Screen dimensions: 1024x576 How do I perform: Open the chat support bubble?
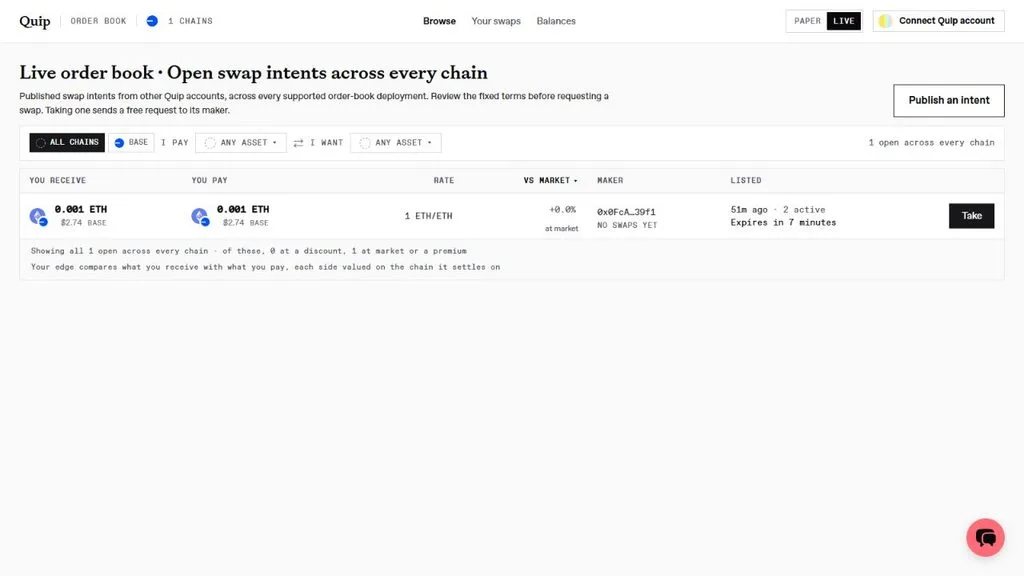click(x=985, y=537)
